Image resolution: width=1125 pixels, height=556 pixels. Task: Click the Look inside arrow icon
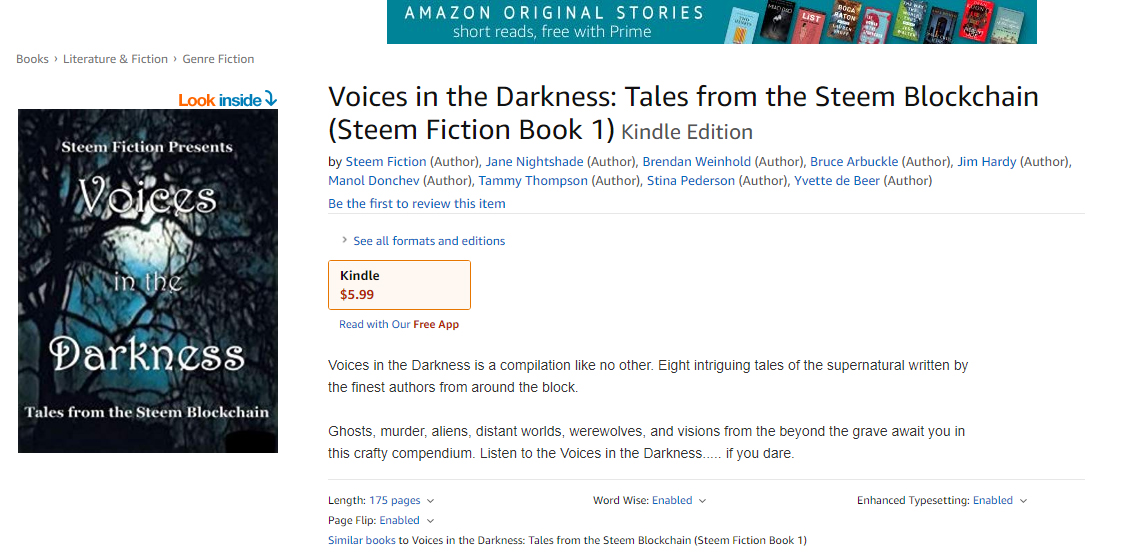pyautogui.click(x=270, y=99)
